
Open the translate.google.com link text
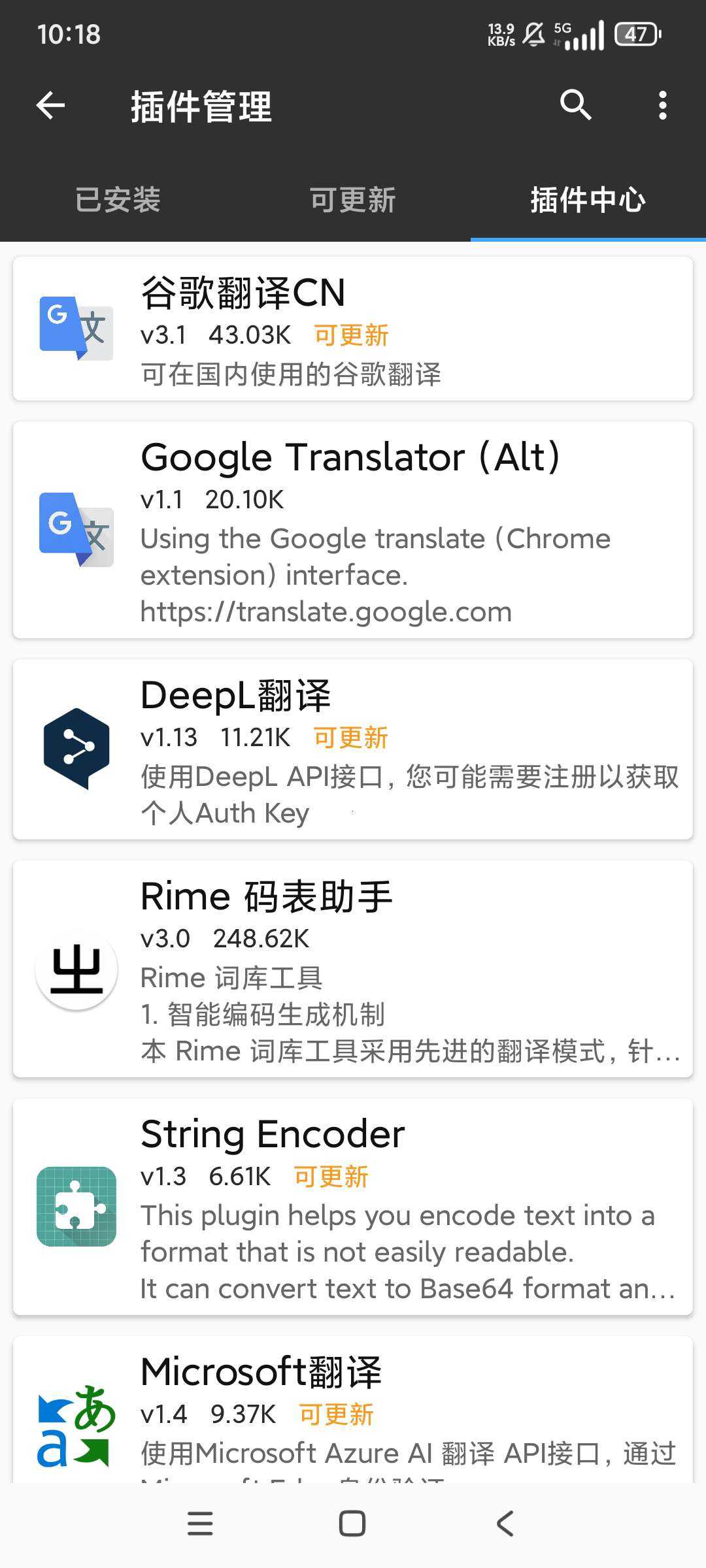click(x=326, y=612)
